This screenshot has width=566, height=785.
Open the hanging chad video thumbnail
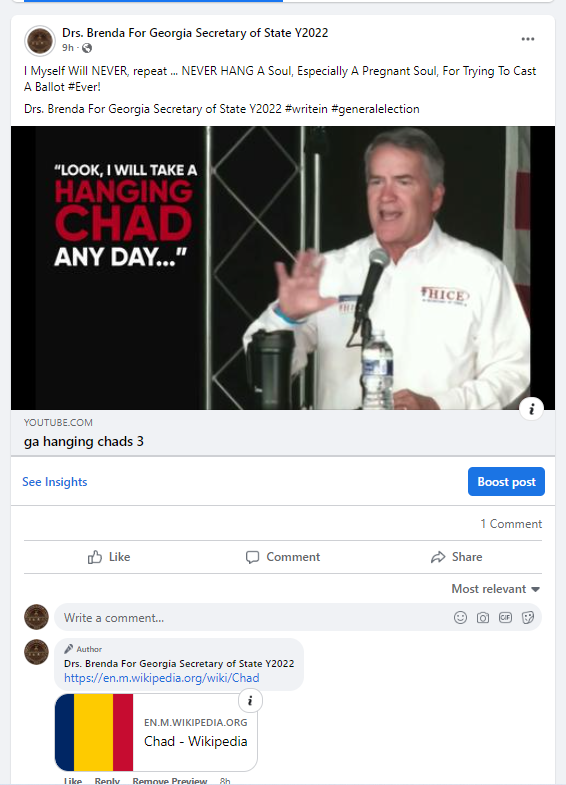tap(283, 268)
